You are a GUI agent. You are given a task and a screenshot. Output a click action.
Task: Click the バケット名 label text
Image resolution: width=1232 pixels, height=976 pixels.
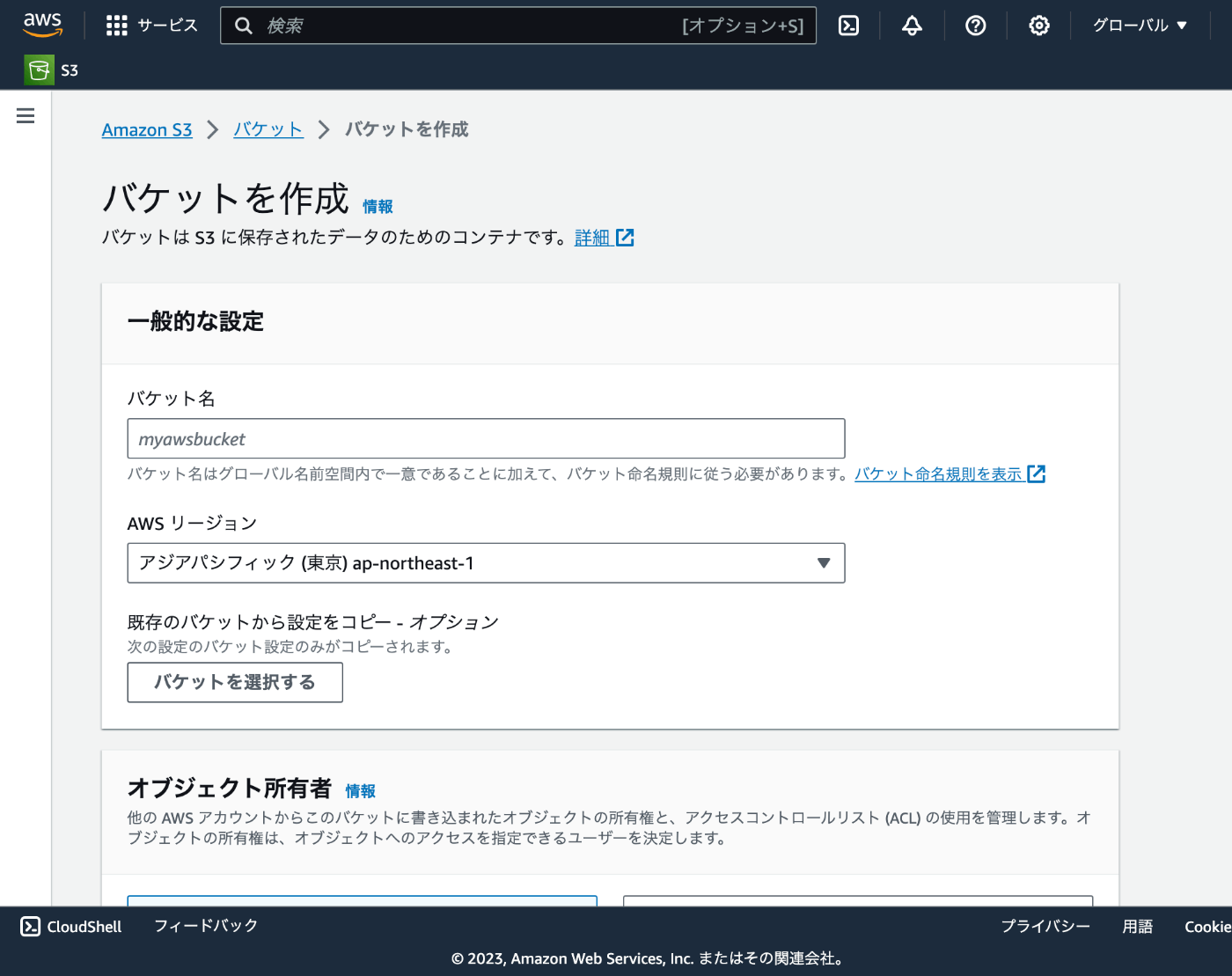coord(172,399)
